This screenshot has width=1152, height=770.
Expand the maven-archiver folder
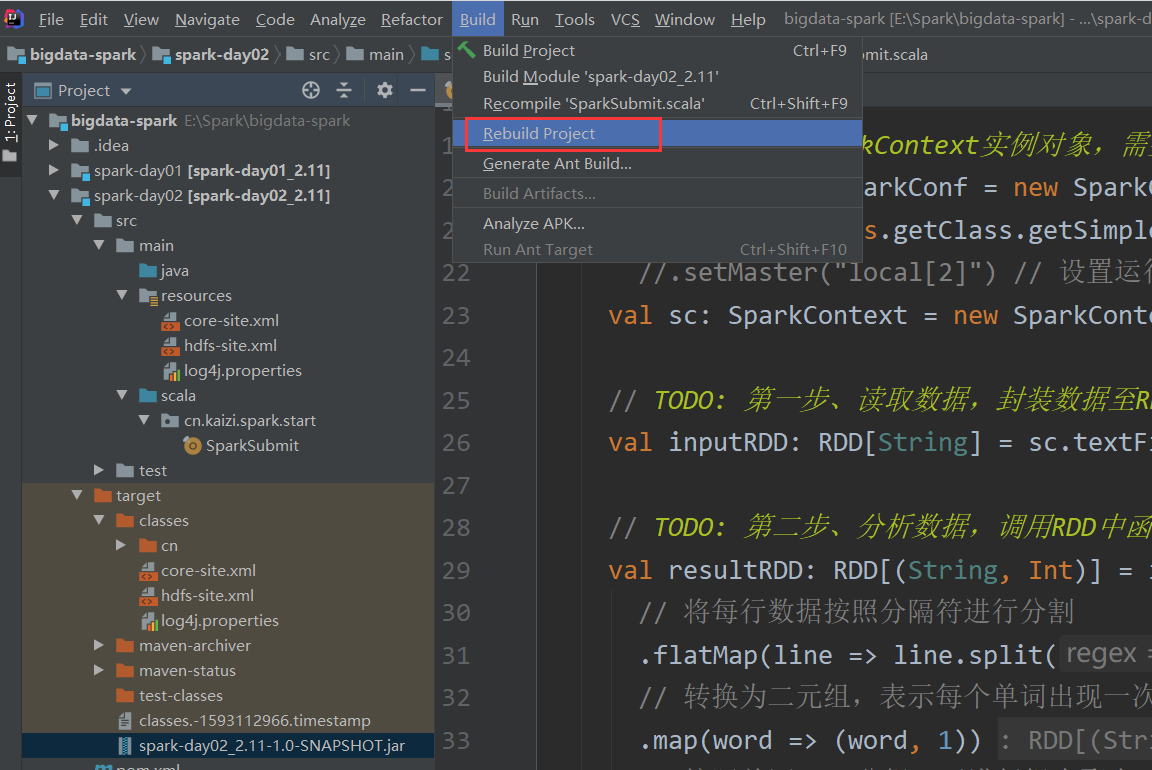point(99,645)
